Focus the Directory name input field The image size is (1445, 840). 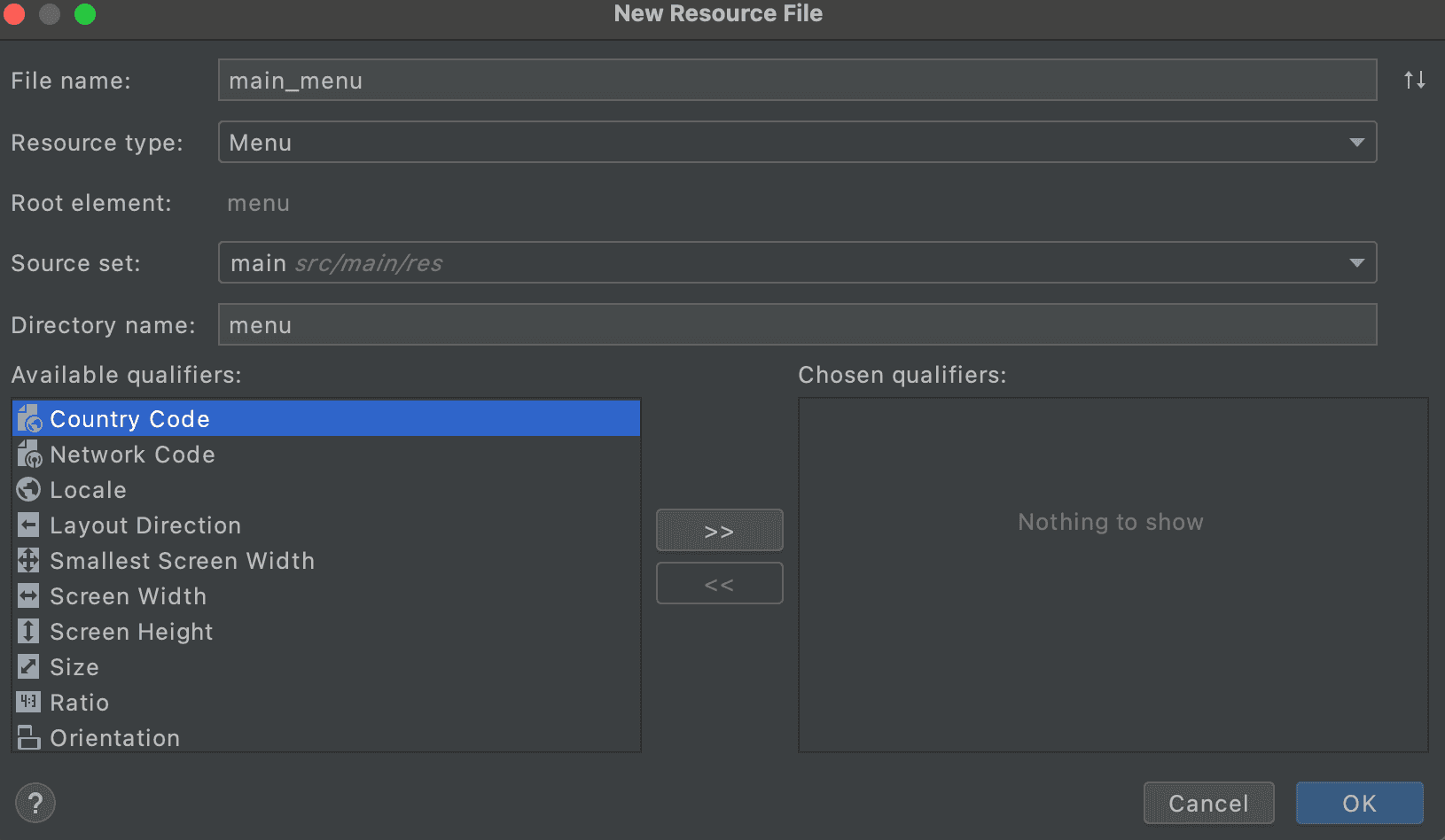[796, 325]
